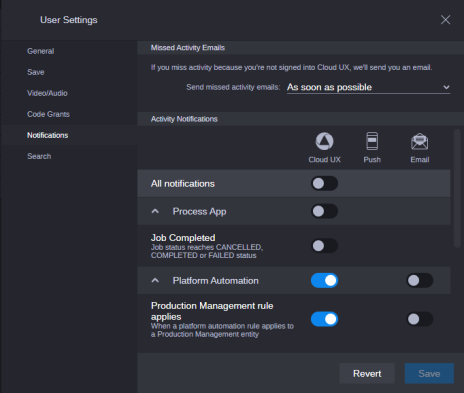This screenshot has width=464, height=393.
Task: Switch to Video/Audio settings
Action: (x=47, y=93)
